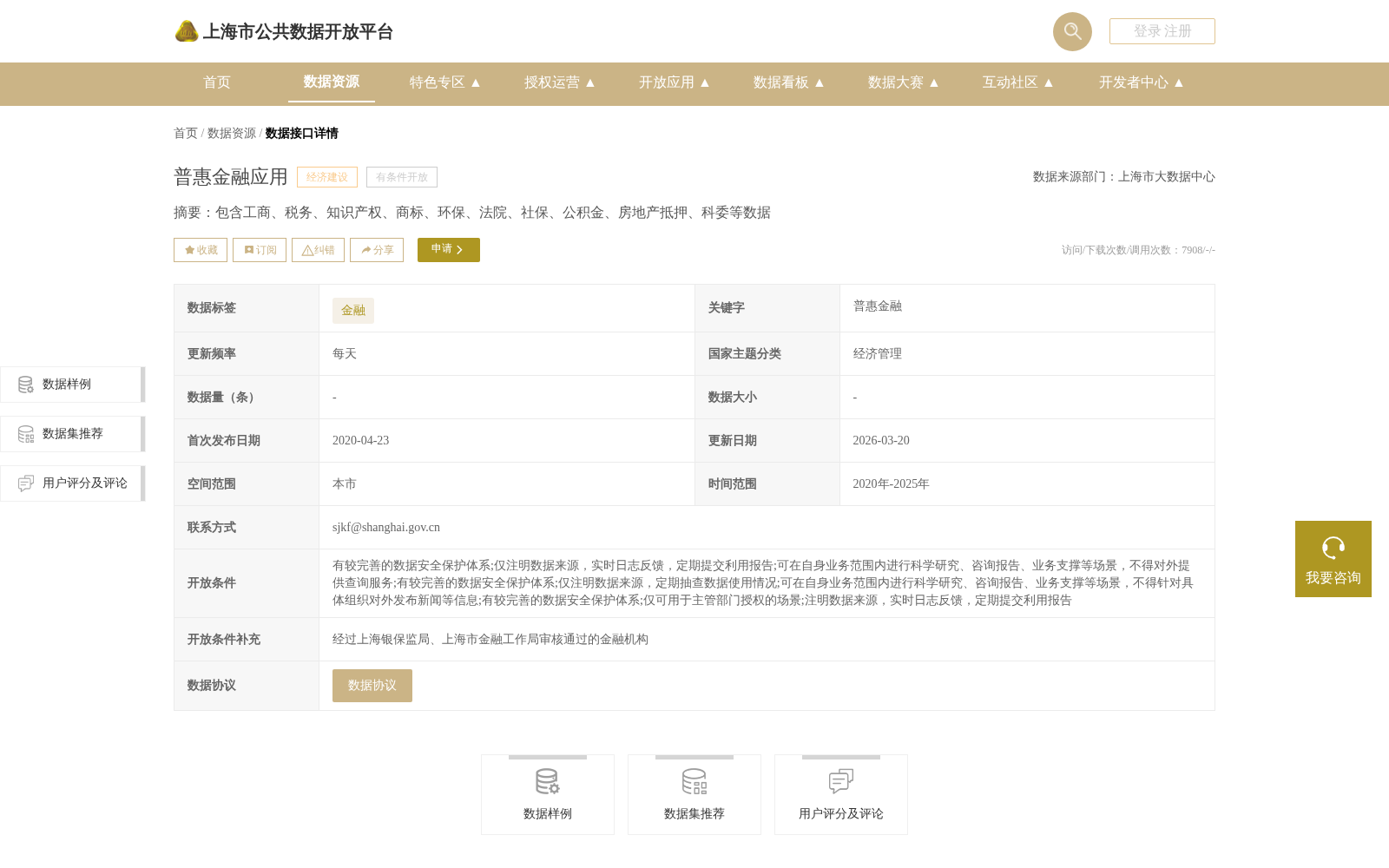
Task: Expand the 特色专区 menu
Action: 445,82
